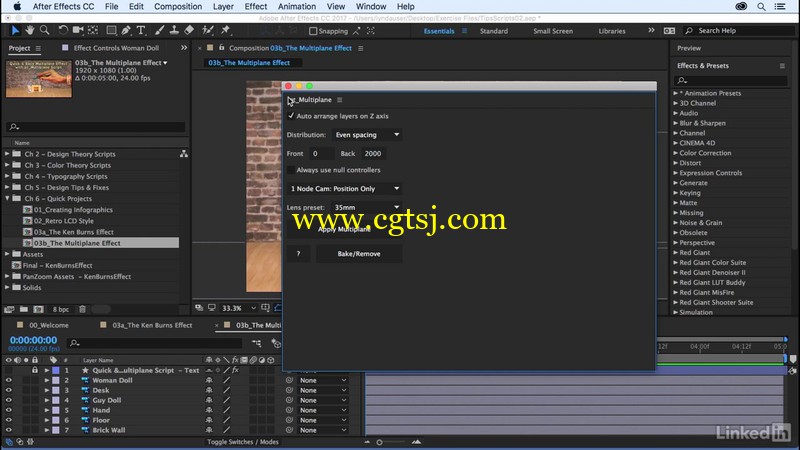Select the Selection arrow tool

pyautogui.click(x=15, y=31)
